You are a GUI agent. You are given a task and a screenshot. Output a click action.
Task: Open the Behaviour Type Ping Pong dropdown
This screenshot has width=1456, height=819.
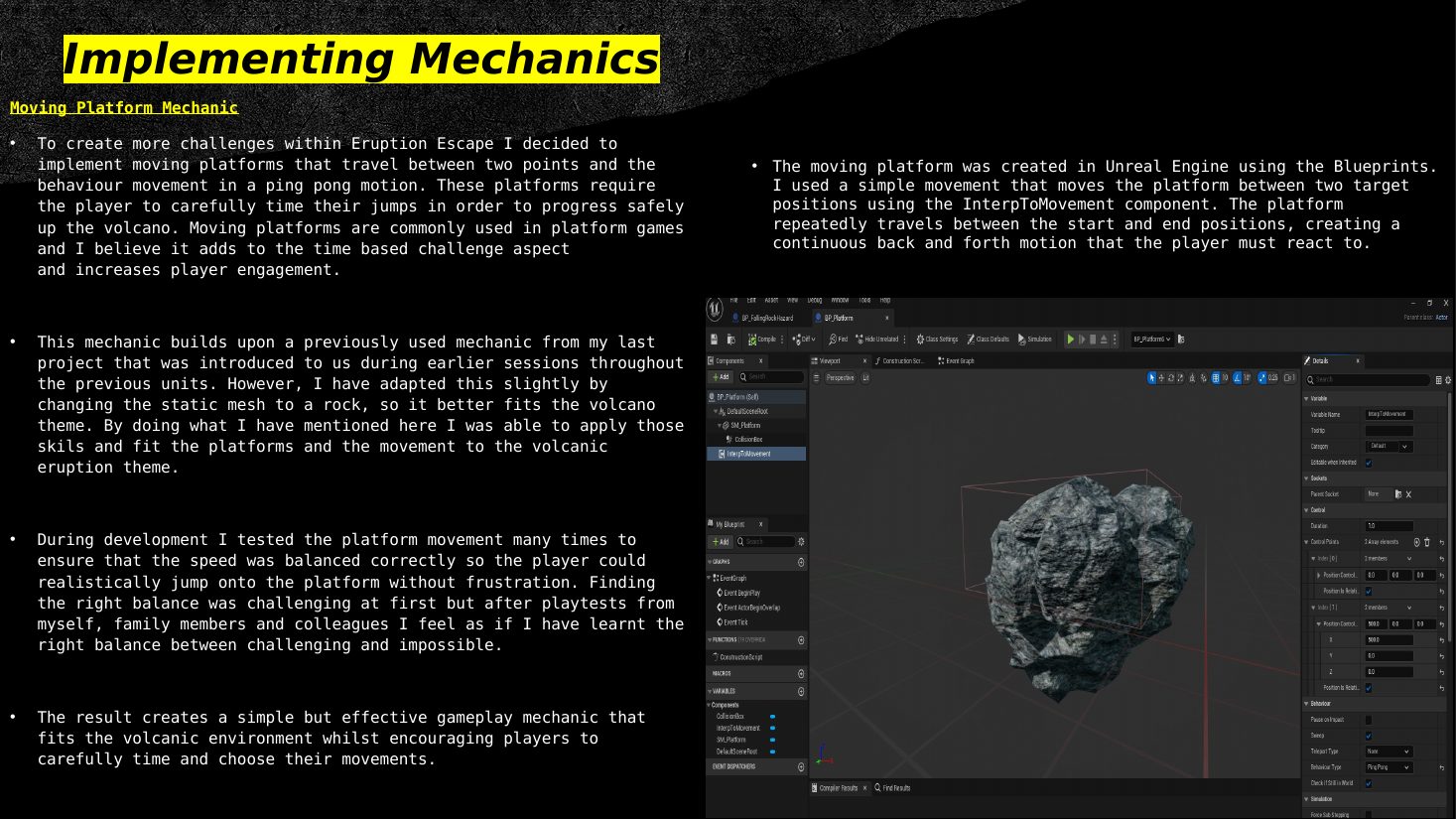1389,767
